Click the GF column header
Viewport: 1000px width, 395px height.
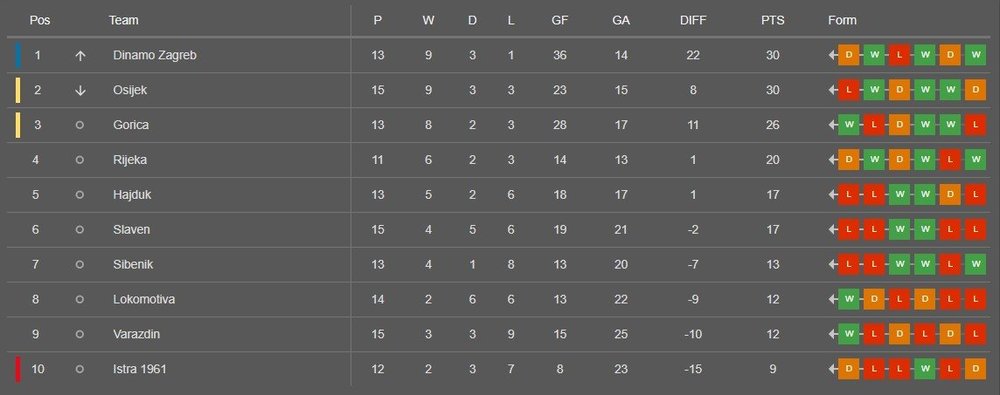click(x=560, y=20)
